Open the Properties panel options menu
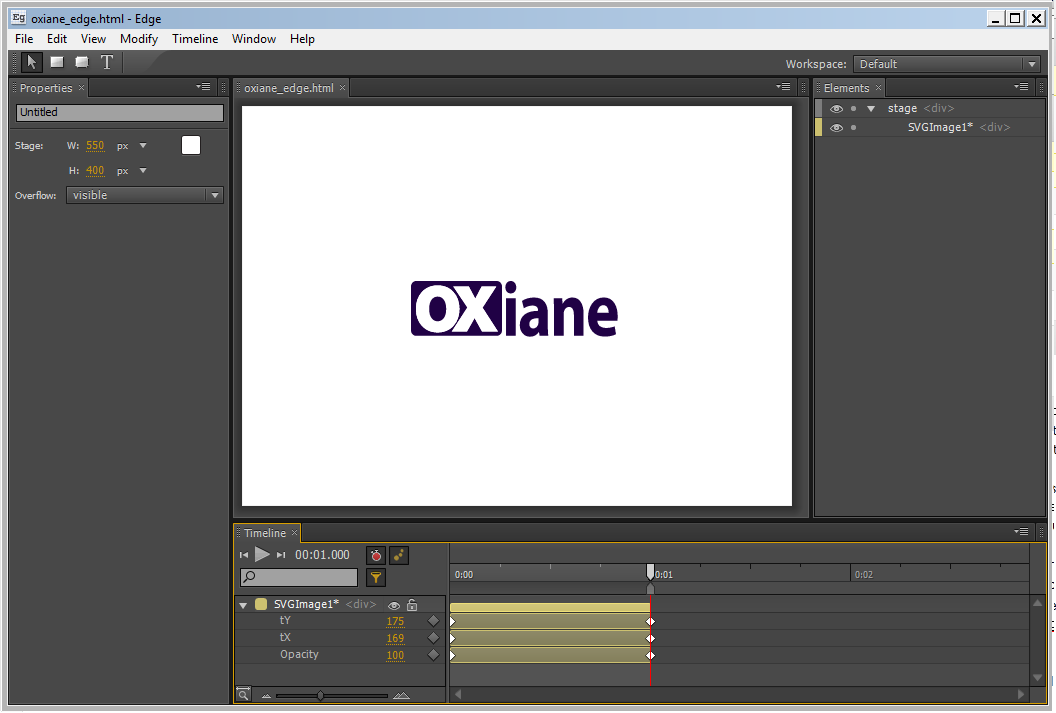 click(203, 87)
